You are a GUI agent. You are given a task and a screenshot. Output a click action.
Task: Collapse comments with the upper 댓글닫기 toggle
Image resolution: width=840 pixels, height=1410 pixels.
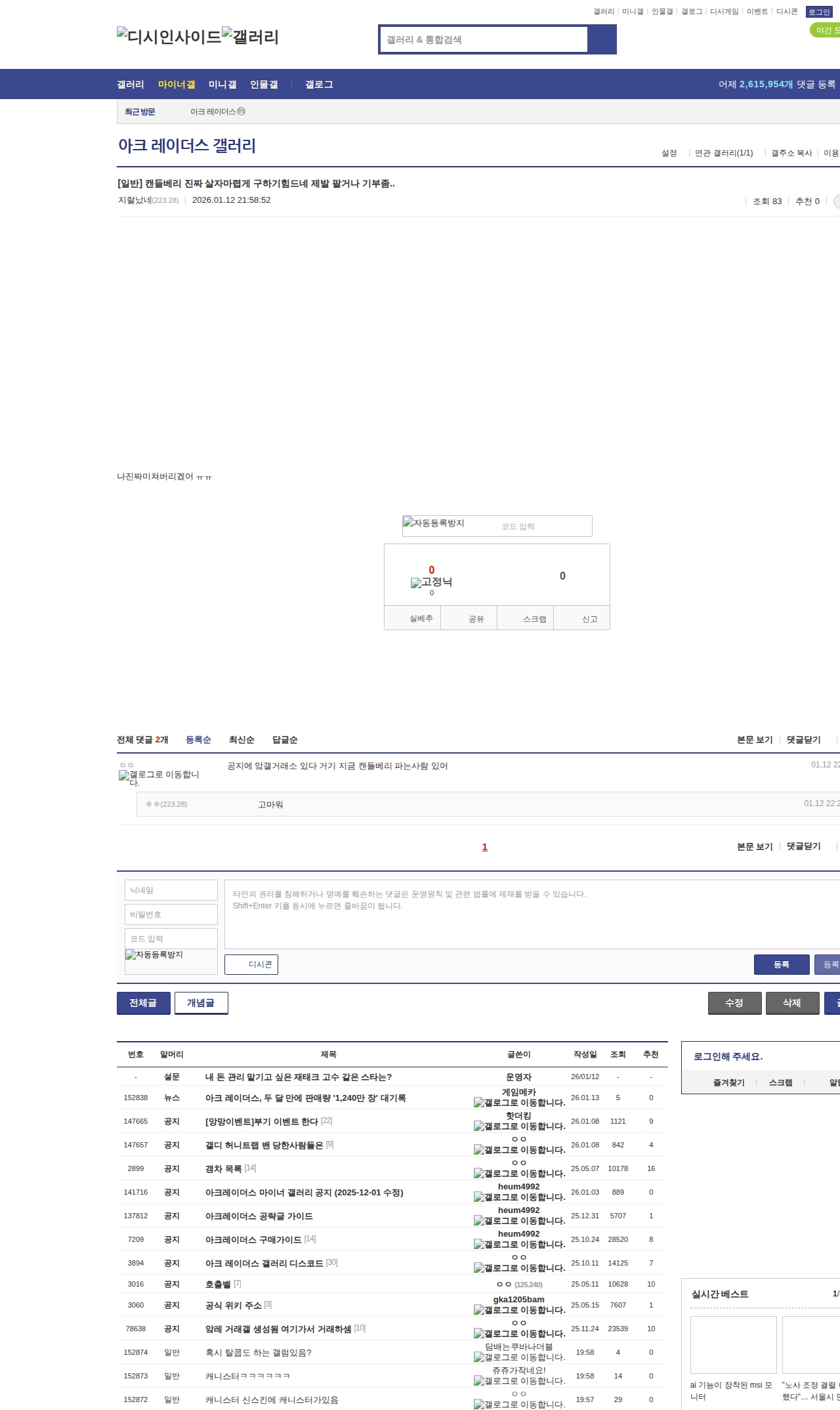click(x=803, y=740)
